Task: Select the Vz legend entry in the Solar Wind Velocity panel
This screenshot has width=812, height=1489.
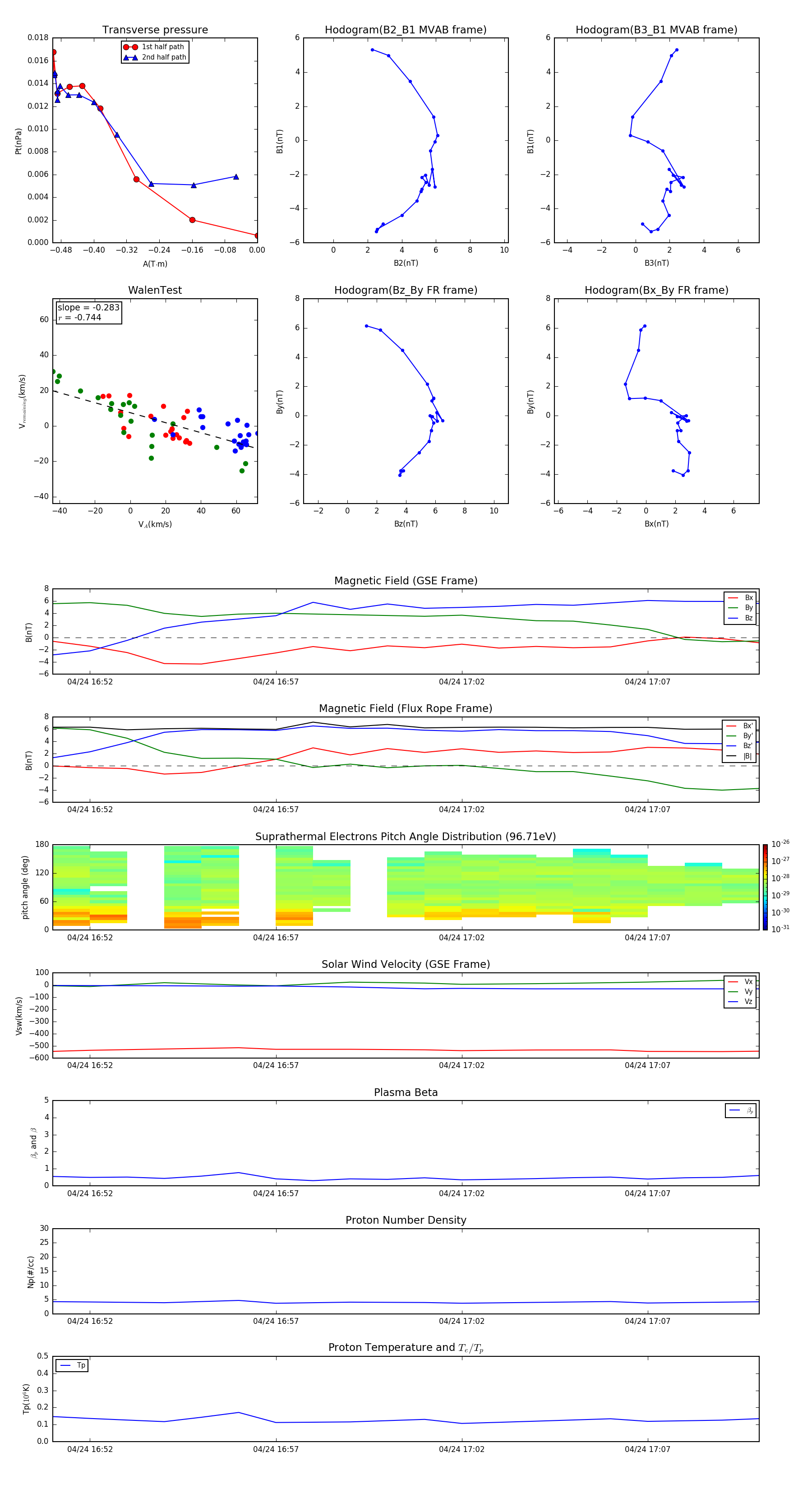Action: (x=740, y=1002)
